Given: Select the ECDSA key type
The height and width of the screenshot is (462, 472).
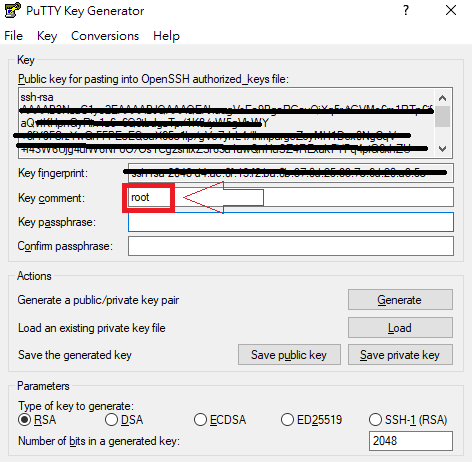Looking at the screenshot, I should pos(220,420).
